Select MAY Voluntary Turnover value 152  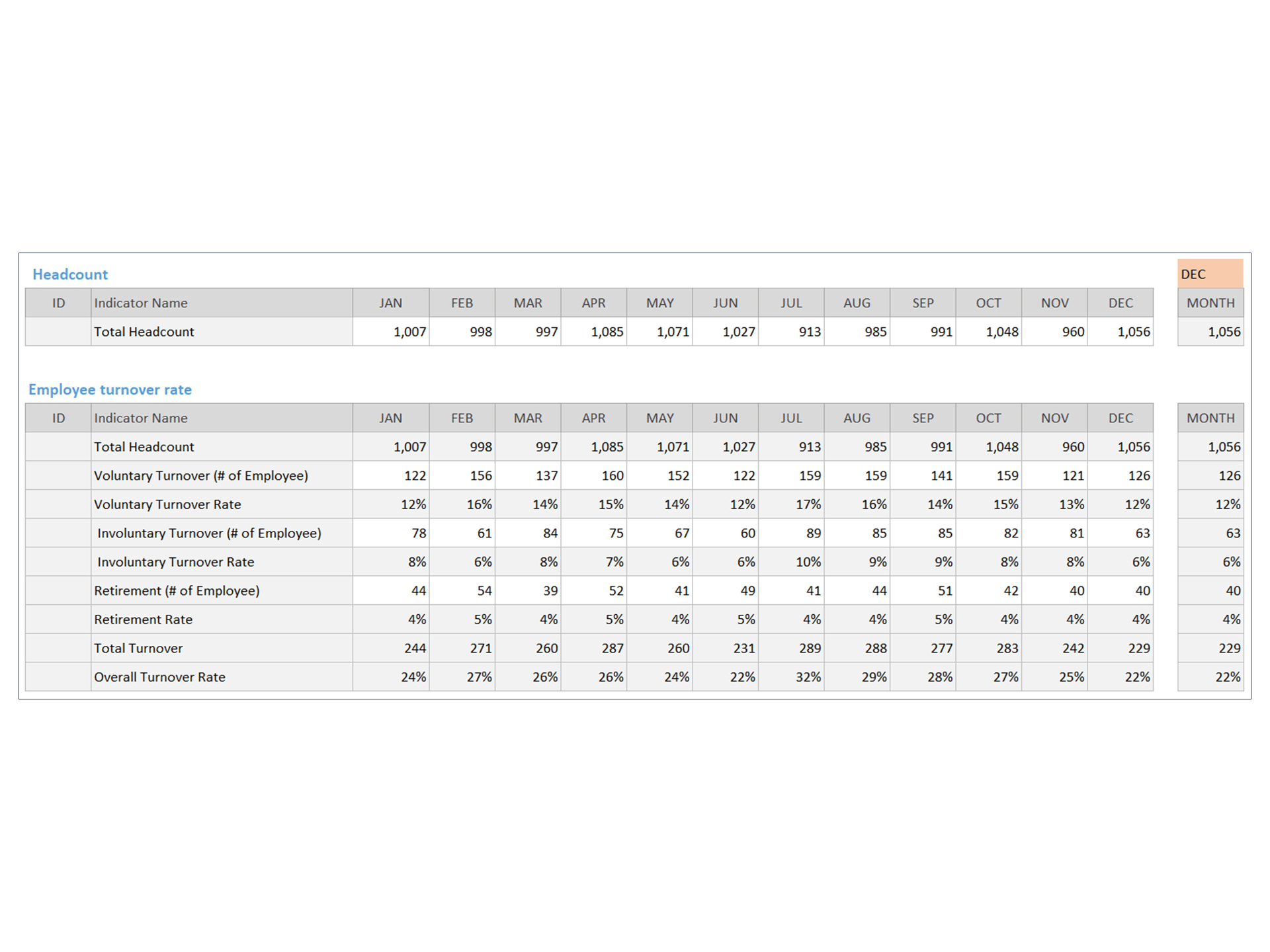[x=659, y=475]
